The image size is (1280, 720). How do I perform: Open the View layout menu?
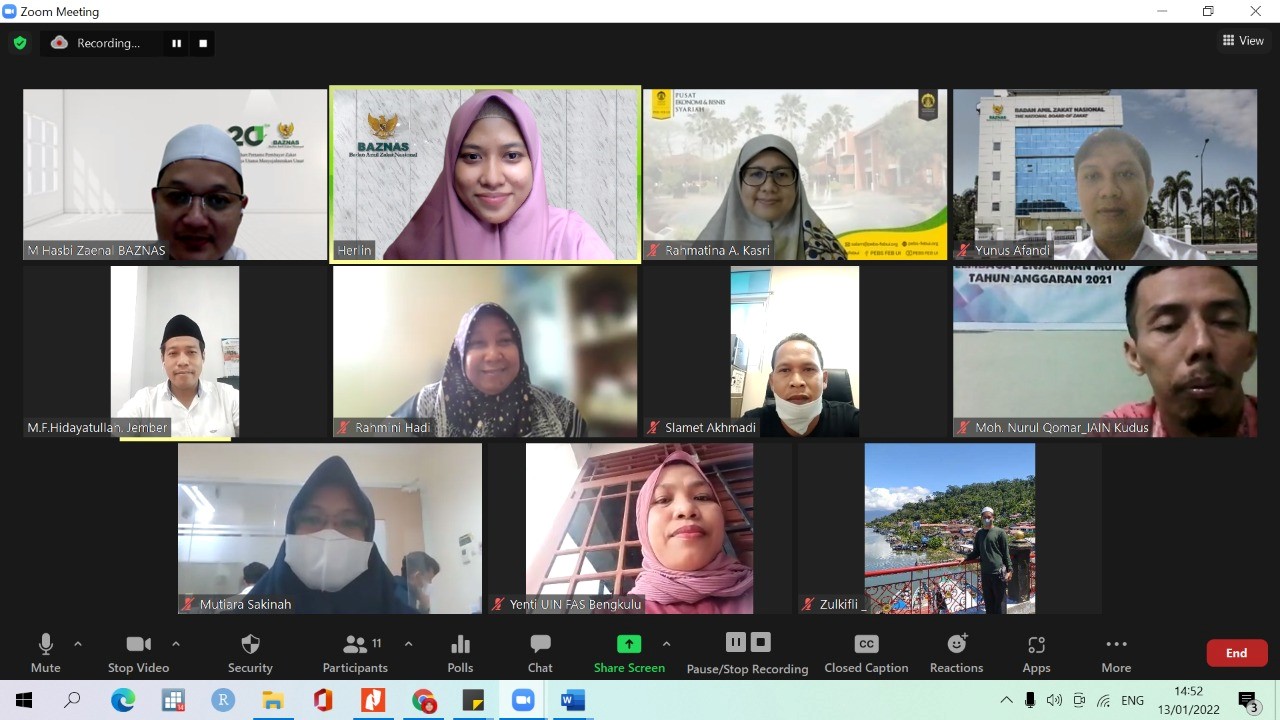(1243, 41)
